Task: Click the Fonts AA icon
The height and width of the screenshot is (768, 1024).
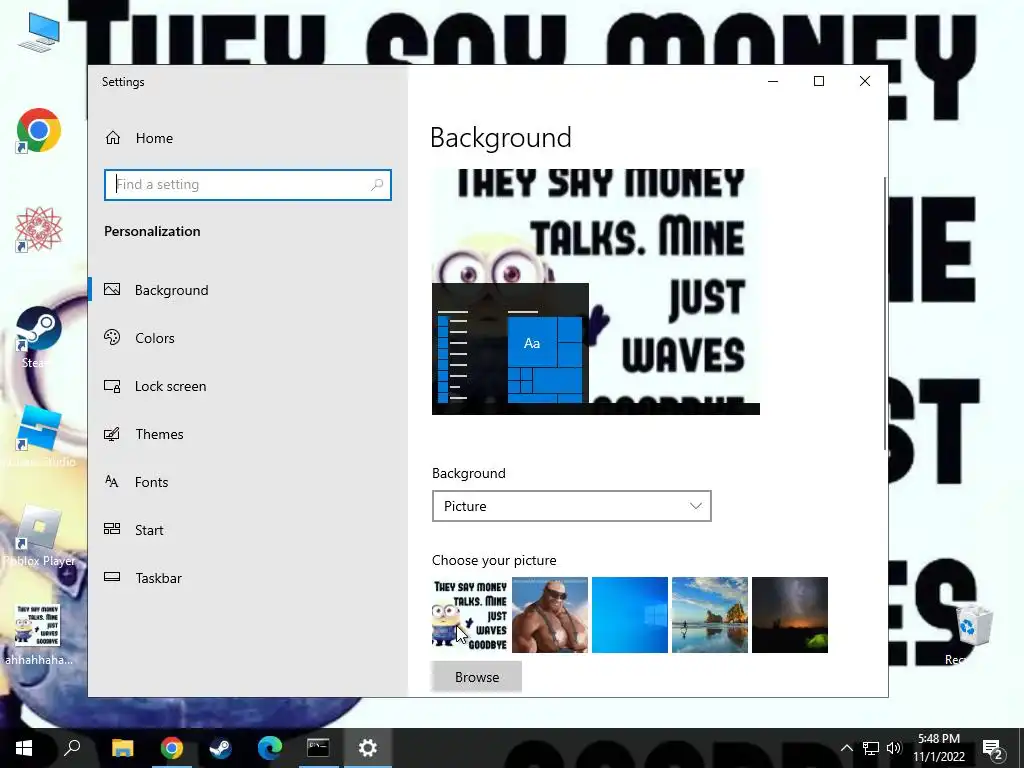Action: click(x=112, y=481)
